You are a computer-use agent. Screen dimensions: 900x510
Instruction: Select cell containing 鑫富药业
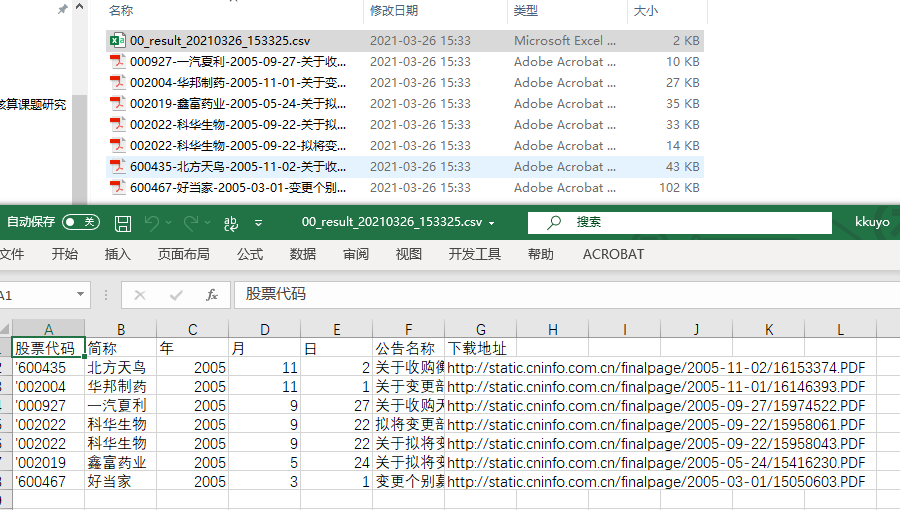click(x=121, y=462)
